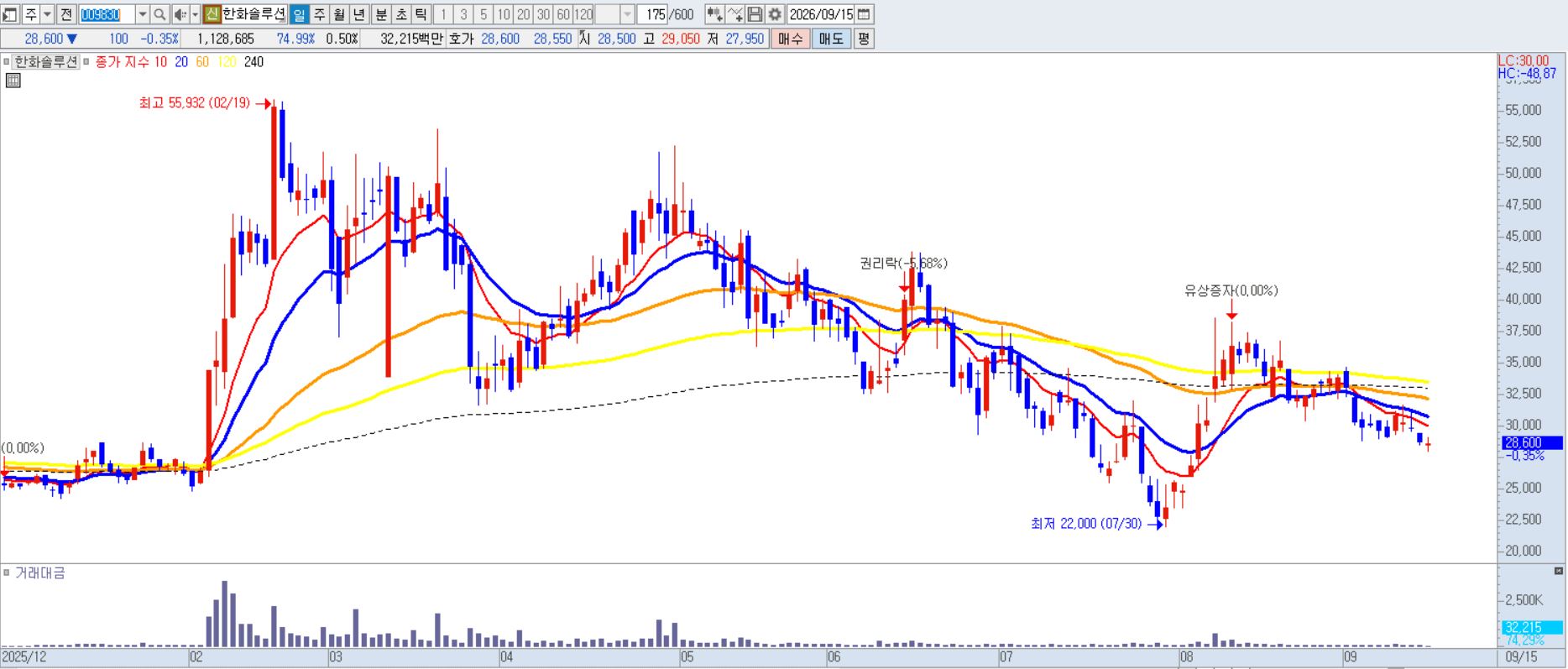Switch to 월 monthly period
This screenshot has width=1568, height=669.
339,14
